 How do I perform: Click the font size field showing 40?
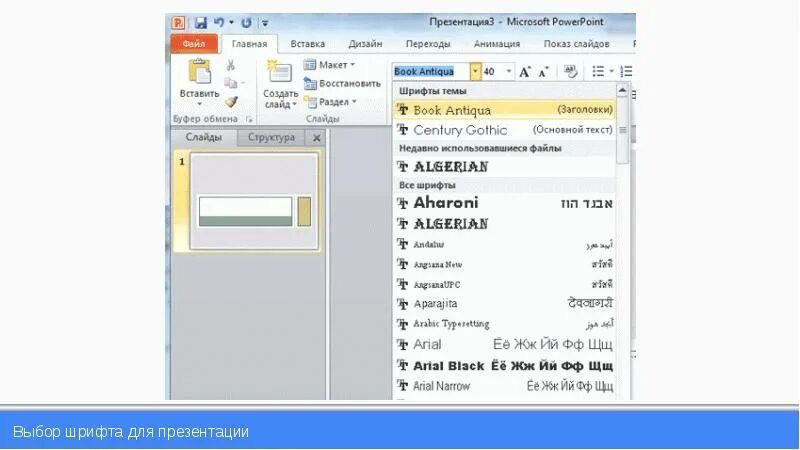click(493, 71)
